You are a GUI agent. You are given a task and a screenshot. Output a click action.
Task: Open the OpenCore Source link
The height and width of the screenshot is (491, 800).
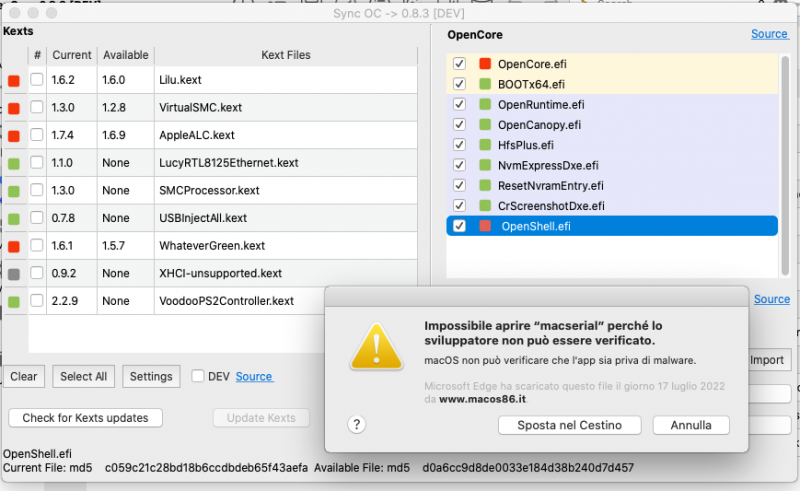pos(769,34)
